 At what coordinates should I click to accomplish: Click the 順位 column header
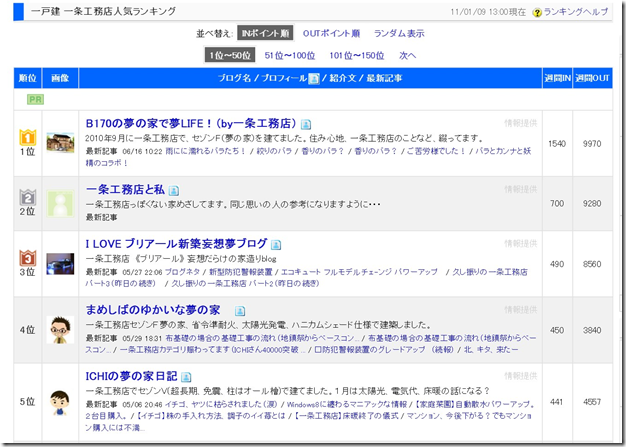[28, 78]
